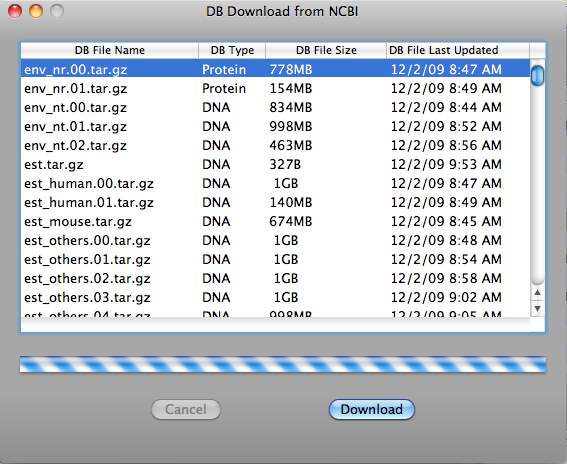
Task: Select est_others.02.tar.gz row
Action: [x=276, y=278]
